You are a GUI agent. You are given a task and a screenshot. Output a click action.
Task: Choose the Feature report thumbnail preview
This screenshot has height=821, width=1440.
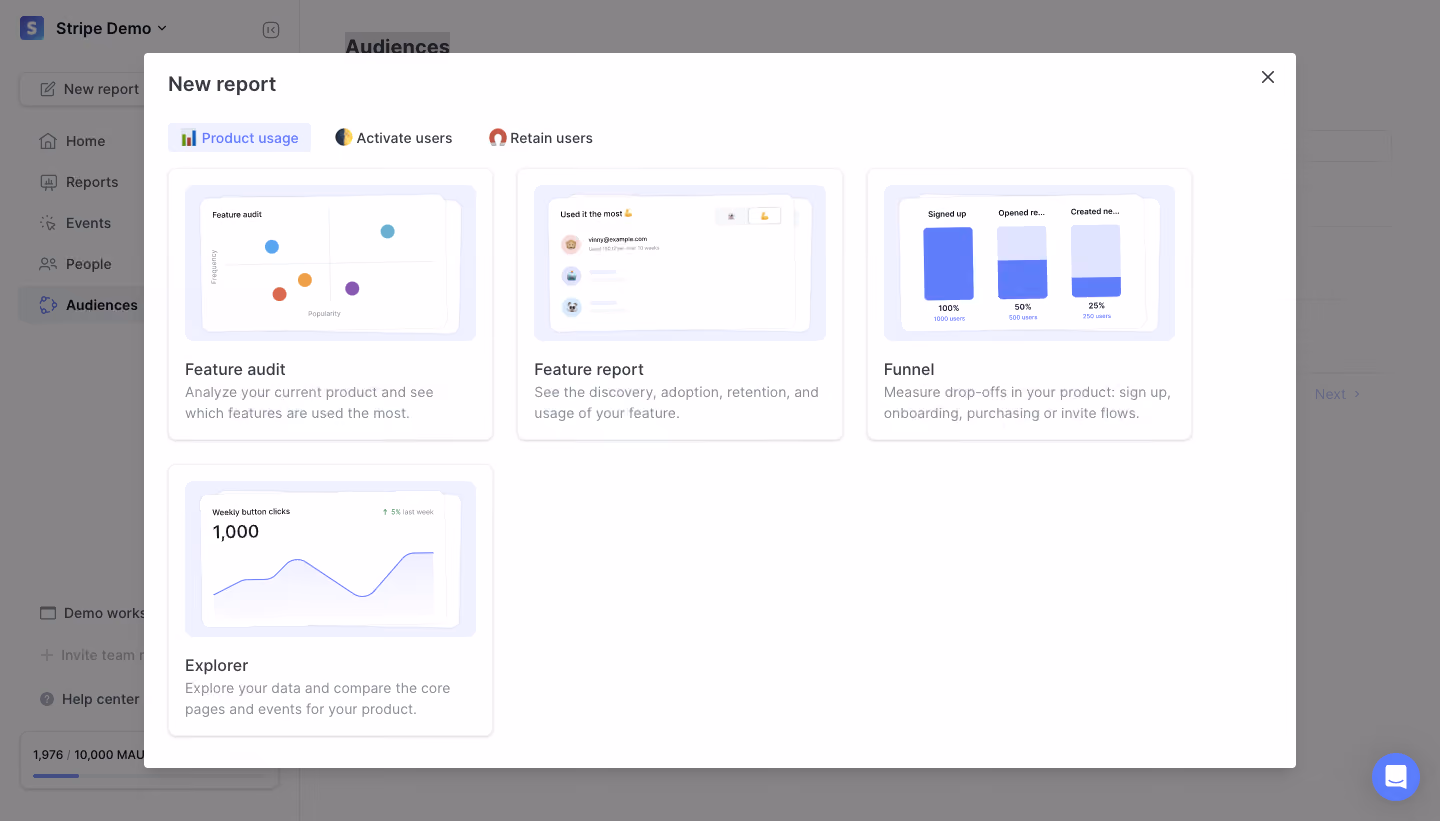click(x=680, y=263)
